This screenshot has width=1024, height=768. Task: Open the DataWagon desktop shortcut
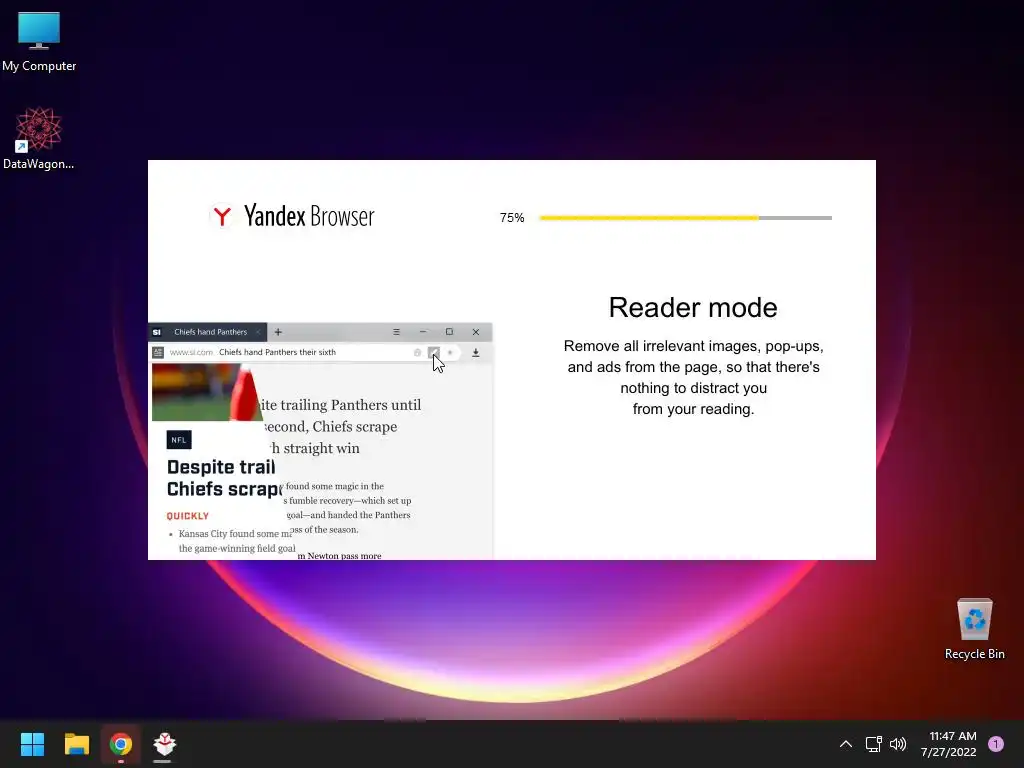(x=39, y=138)
